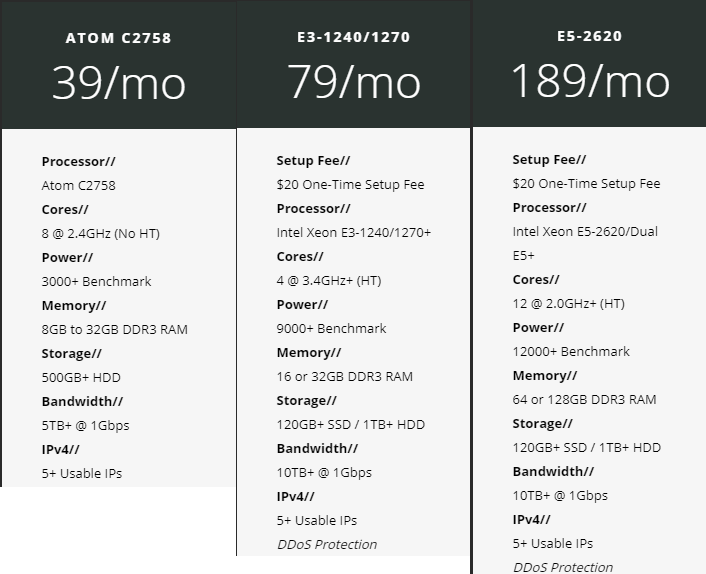Click the 39/mo price
Screen dimensions: 706x574
pyautogui.click(x=118, y=82)
